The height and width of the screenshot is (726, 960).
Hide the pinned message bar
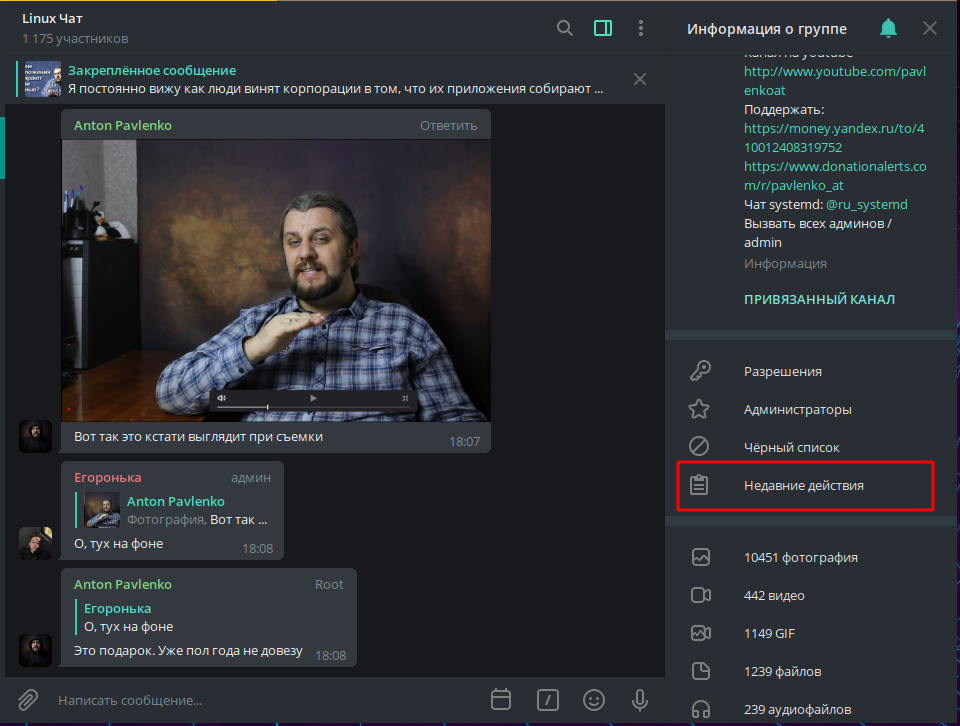640,79
